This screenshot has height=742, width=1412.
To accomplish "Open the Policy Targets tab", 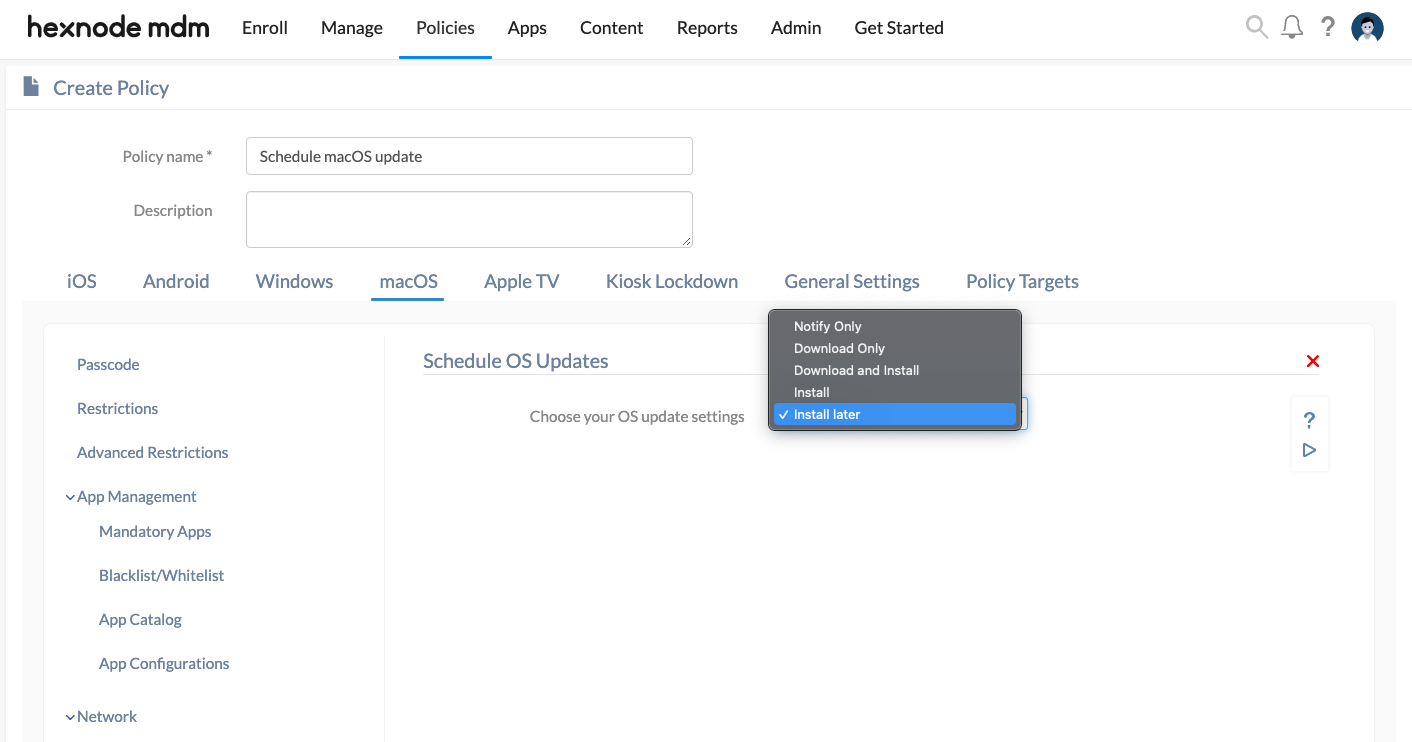I will (1022, 281).
